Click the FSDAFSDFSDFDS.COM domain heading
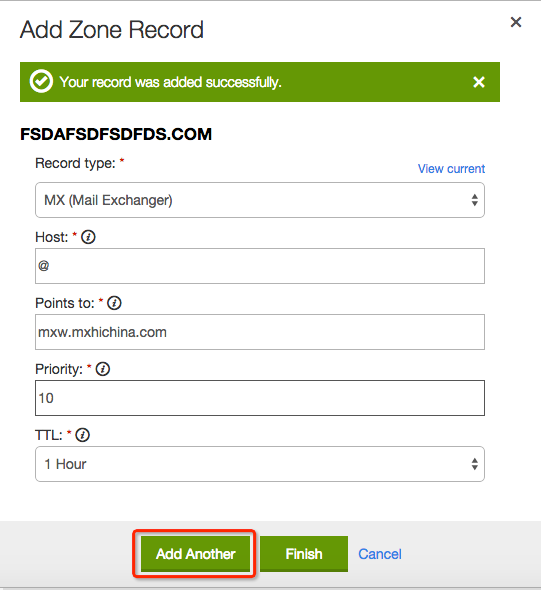541x590 pixels. (116, 134)
